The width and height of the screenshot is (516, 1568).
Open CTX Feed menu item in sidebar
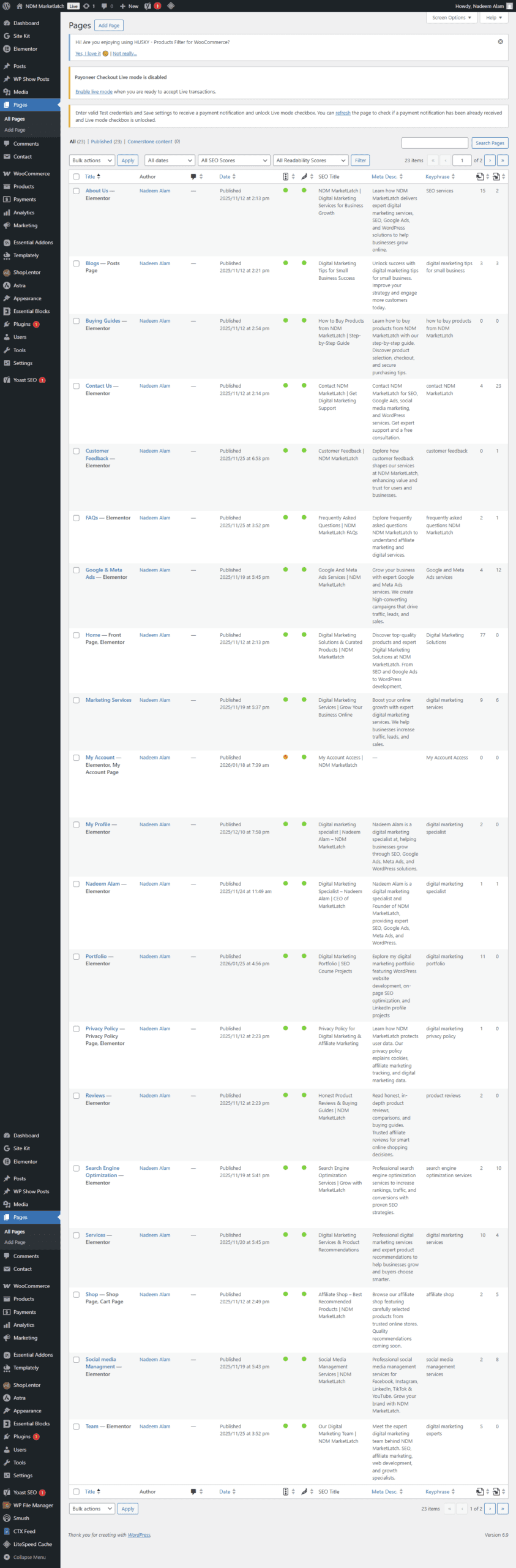tap(24, 1531)
